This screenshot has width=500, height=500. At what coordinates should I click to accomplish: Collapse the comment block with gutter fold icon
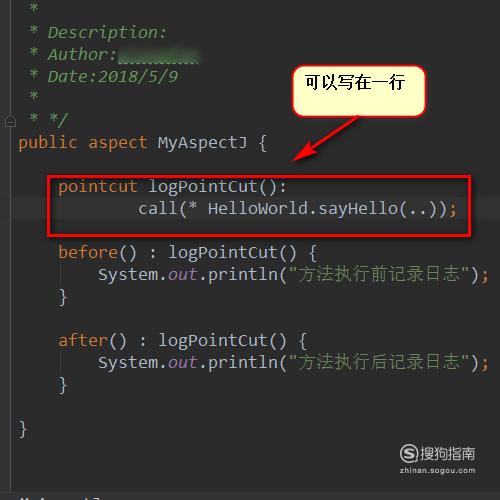click(x=10, y=121)
